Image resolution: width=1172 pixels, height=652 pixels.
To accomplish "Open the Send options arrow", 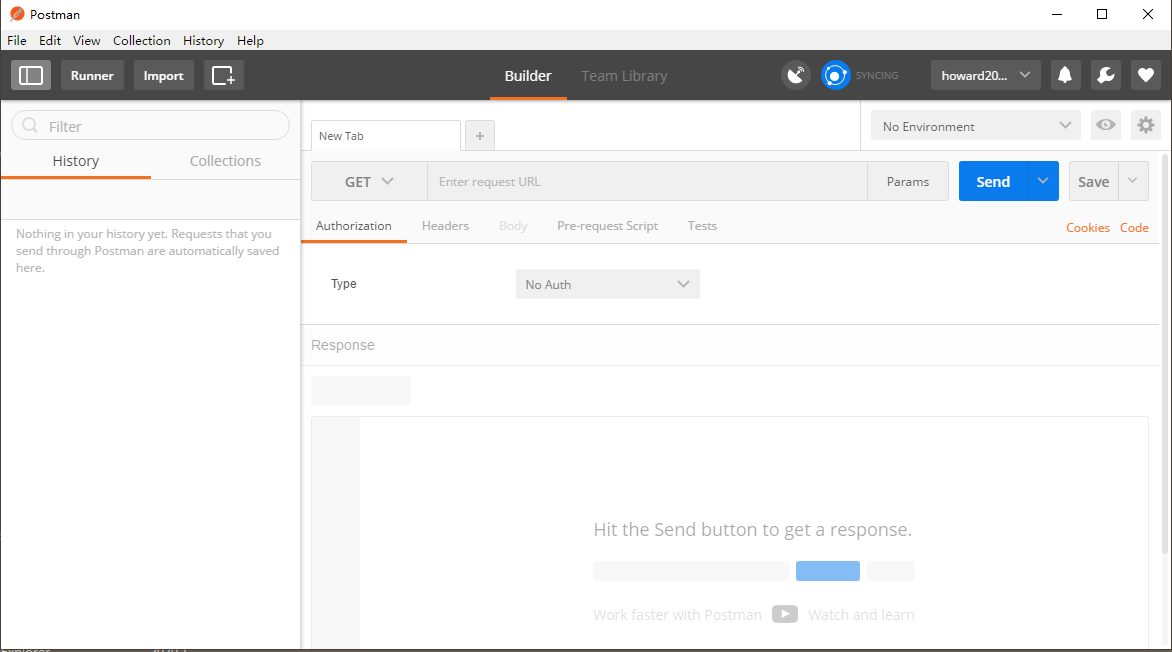I will click(x=1043, y=181).
